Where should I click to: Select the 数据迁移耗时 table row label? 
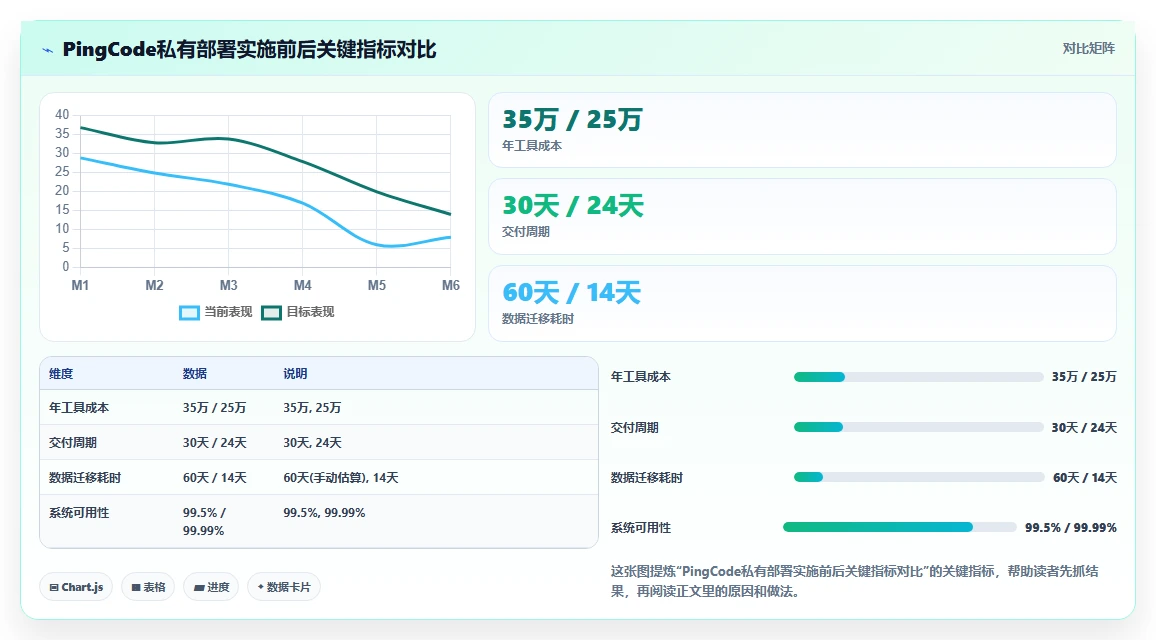[85, 478]
